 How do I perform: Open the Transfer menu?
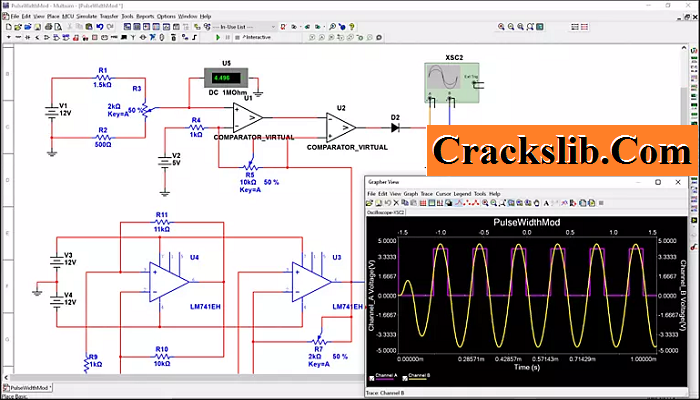coord(109,17)
